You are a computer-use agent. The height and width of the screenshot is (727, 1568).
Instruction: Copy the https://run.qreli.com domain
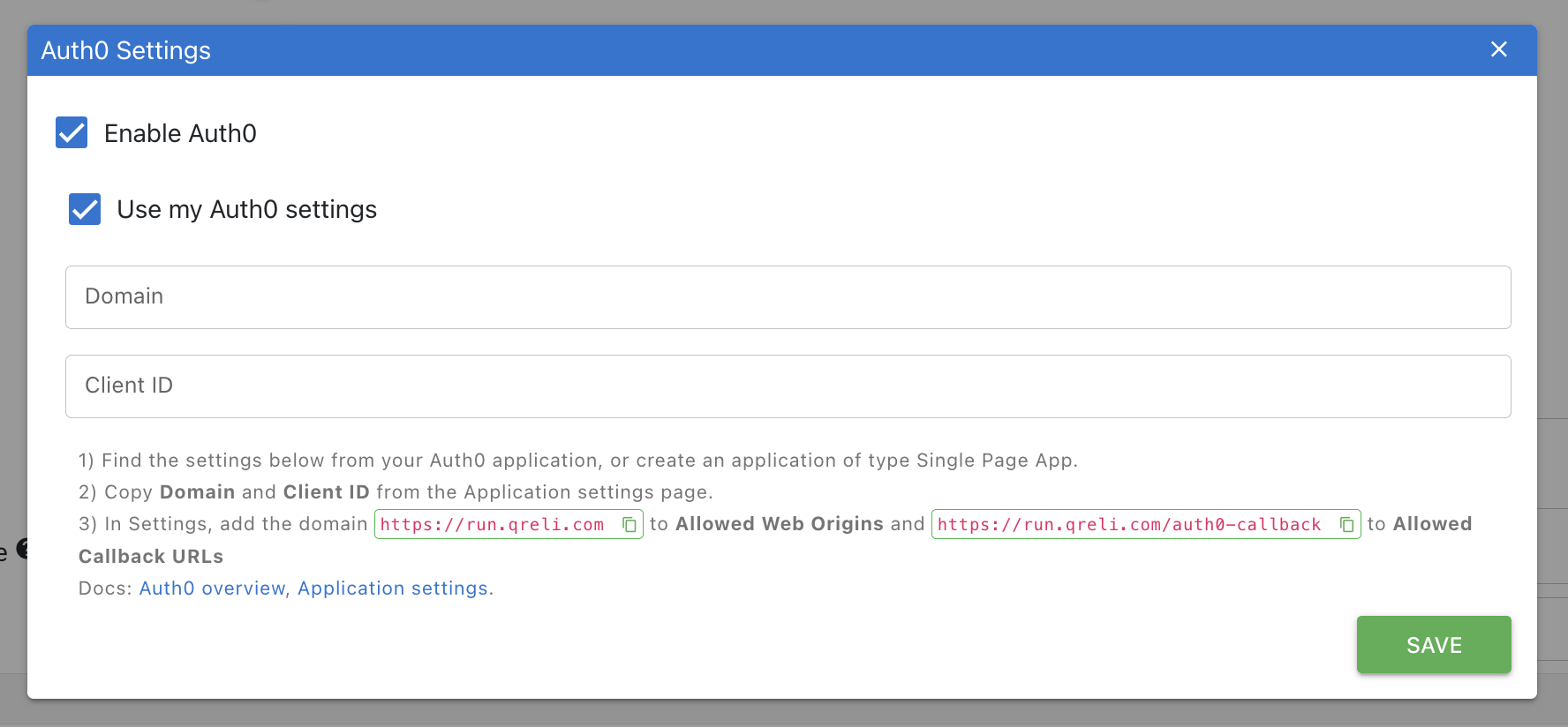click(x=629, y=525)
